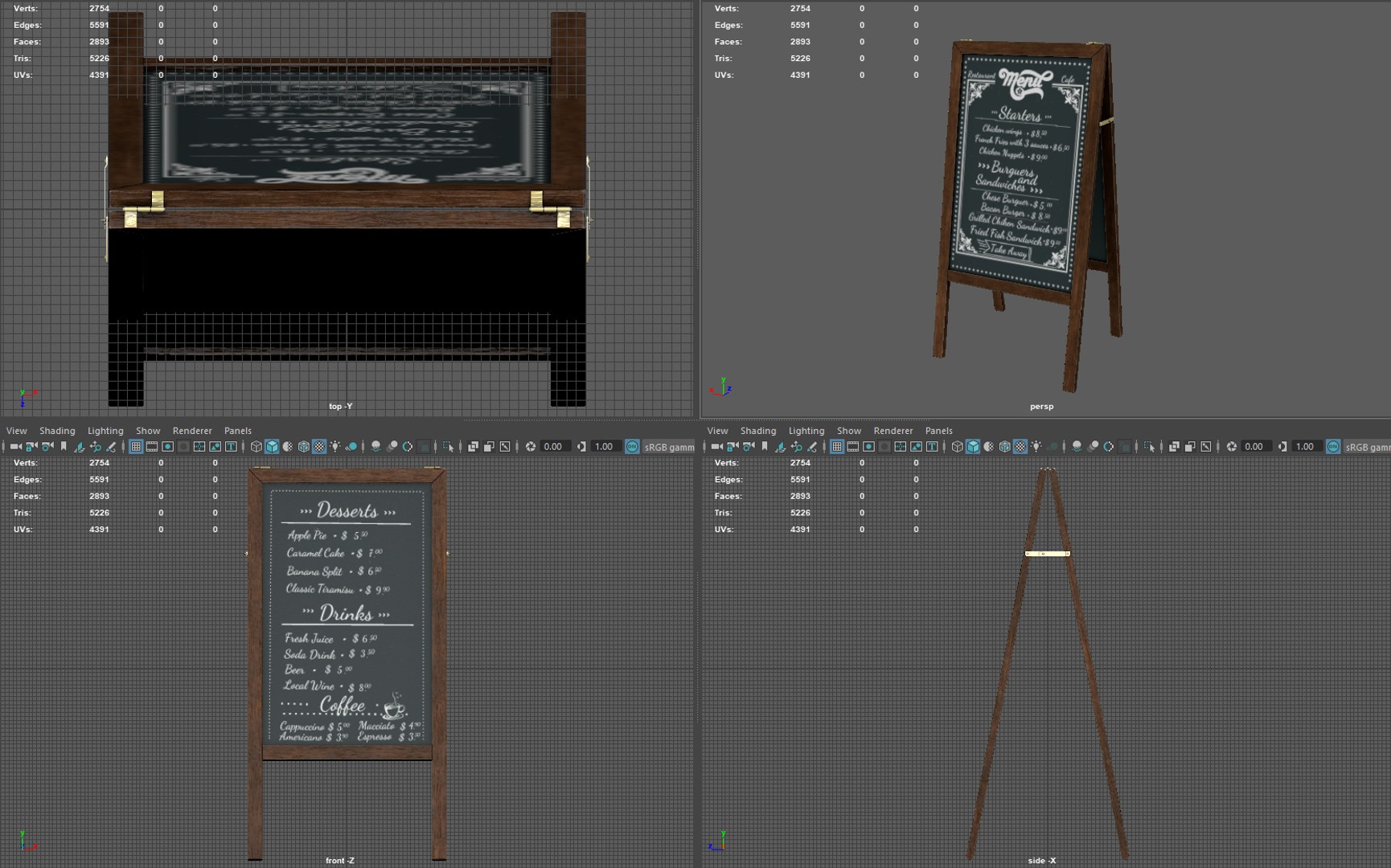Open View menu in front view panel

coord(16,431)
